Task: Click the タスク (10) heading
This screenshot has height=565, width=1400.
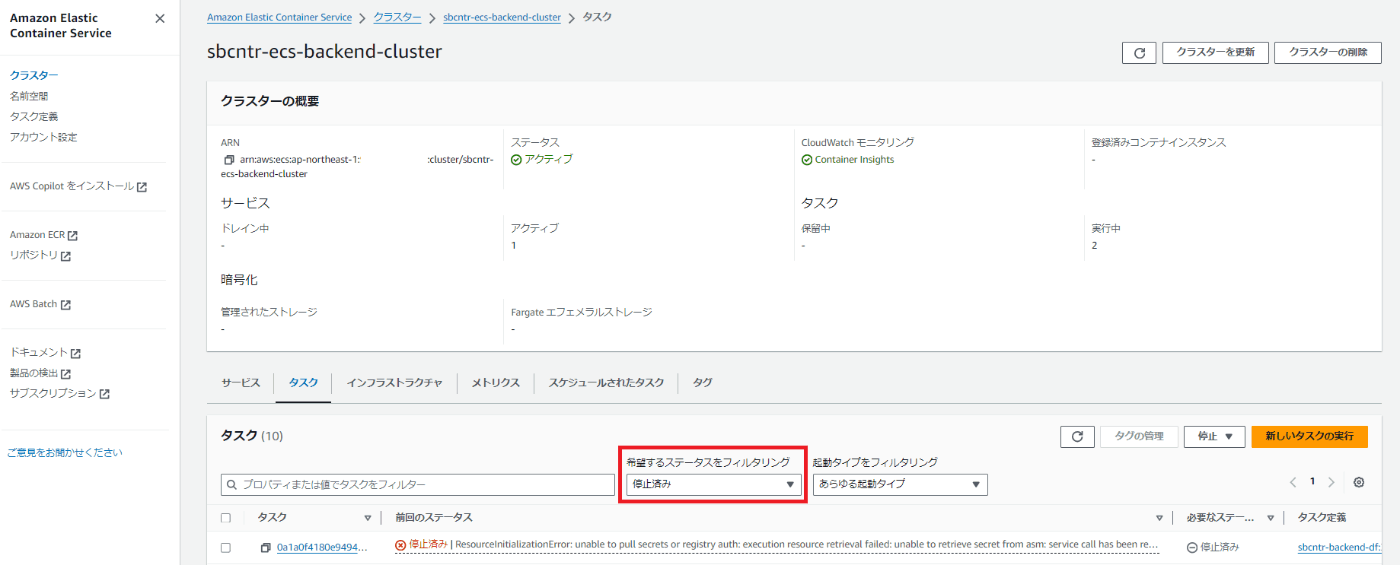Action: (x=252, y=436)
